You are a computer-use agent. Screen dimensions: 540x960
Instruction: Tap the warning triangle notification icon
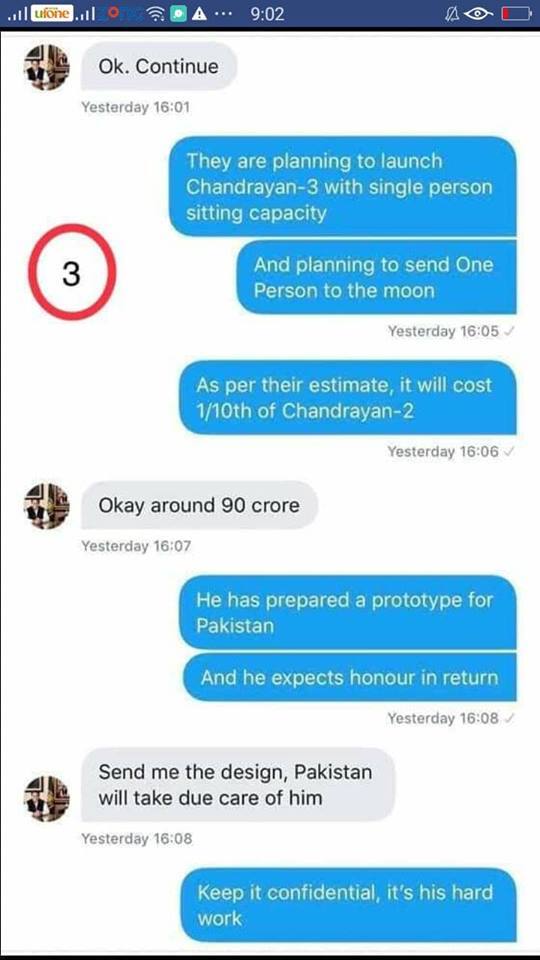tap(199, 13)
